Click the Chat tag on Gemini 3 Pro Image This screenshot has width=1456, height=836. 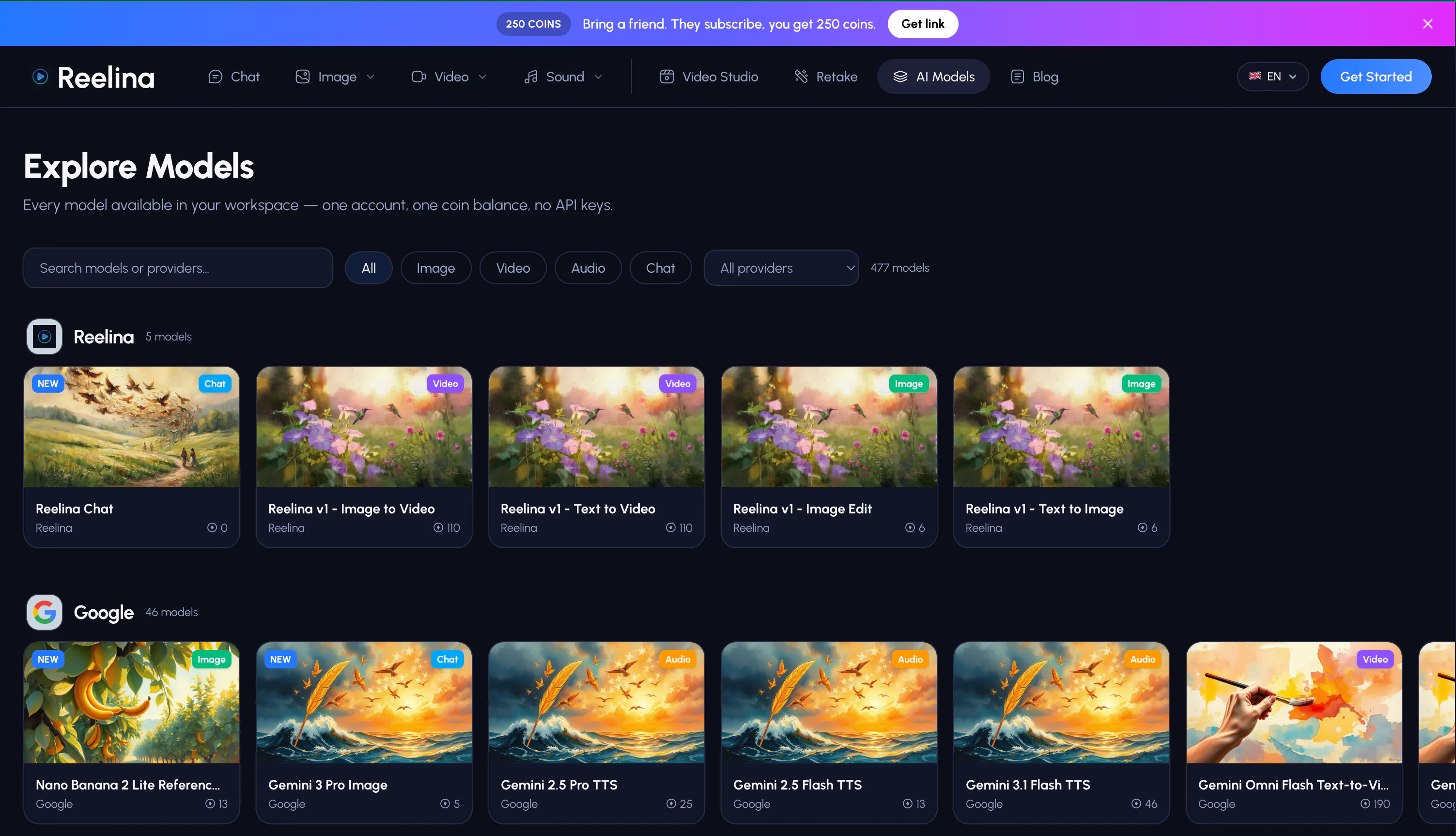coord(447,659)
